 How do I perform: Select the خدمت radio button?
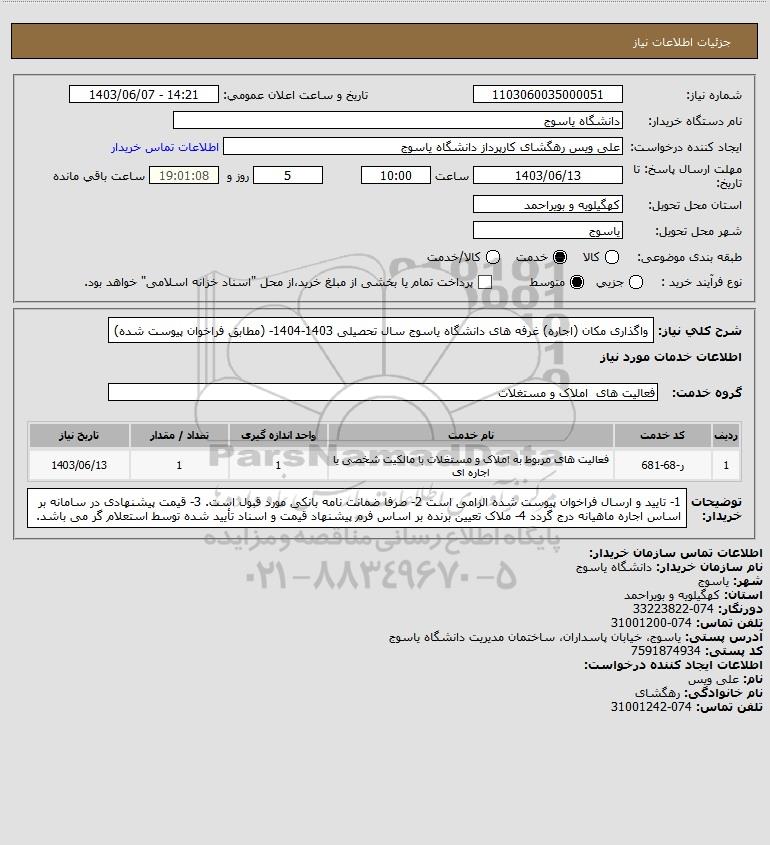coord(560,258)
